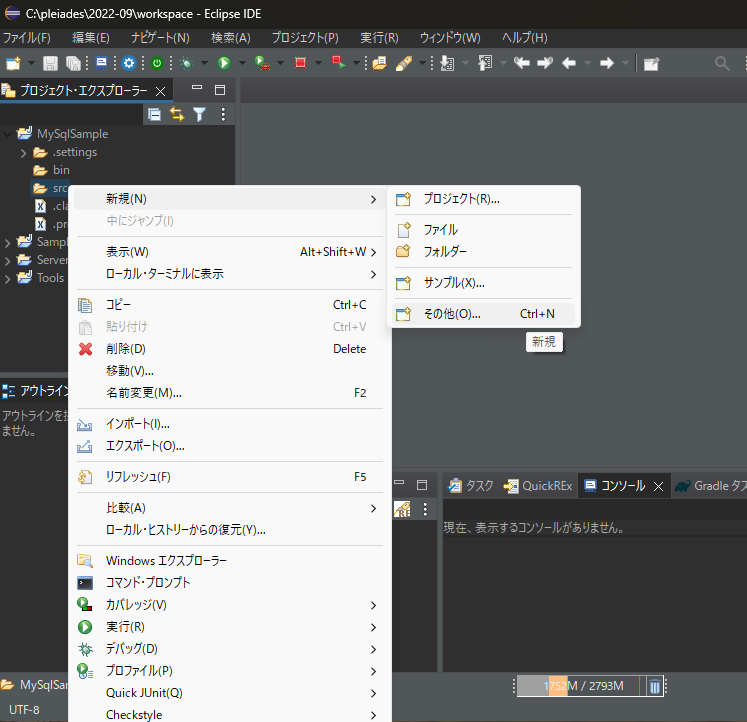Open the Edit menu
This screenshot has height=722, width=747.
(91, 38)
